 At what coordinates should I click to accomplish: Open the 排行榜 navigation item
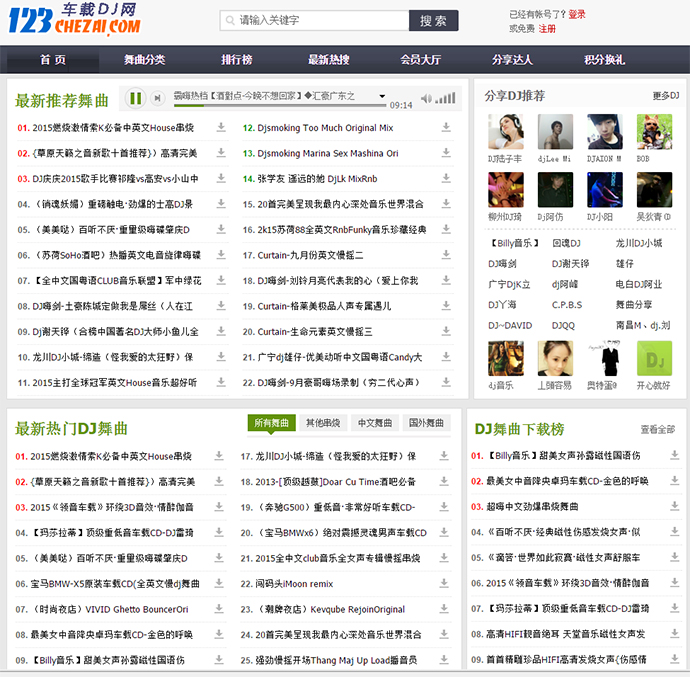237,59
